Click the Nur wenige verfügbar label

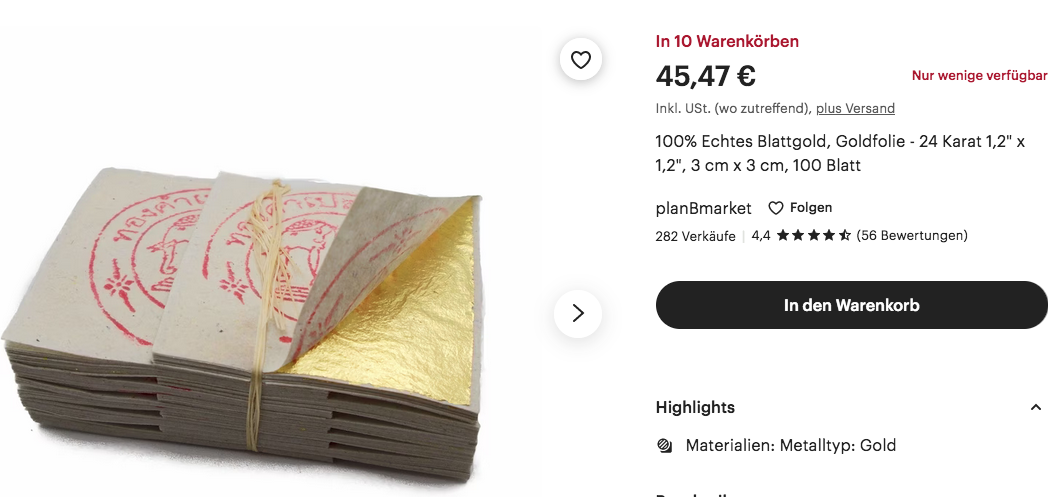pyautogui.click(x=980, y=76)
